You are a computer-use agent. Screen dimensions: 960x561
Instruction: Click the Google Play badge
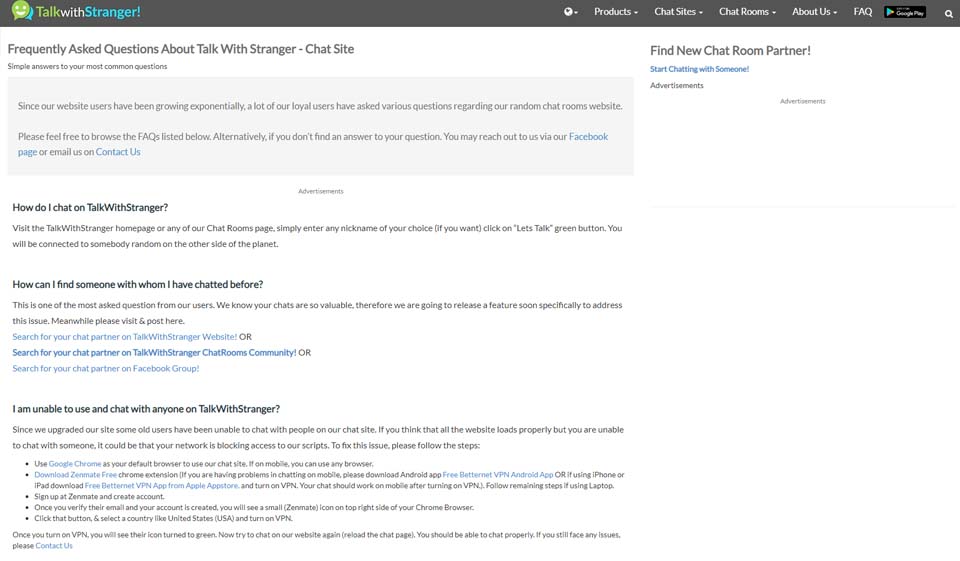(x=905, y=12)
